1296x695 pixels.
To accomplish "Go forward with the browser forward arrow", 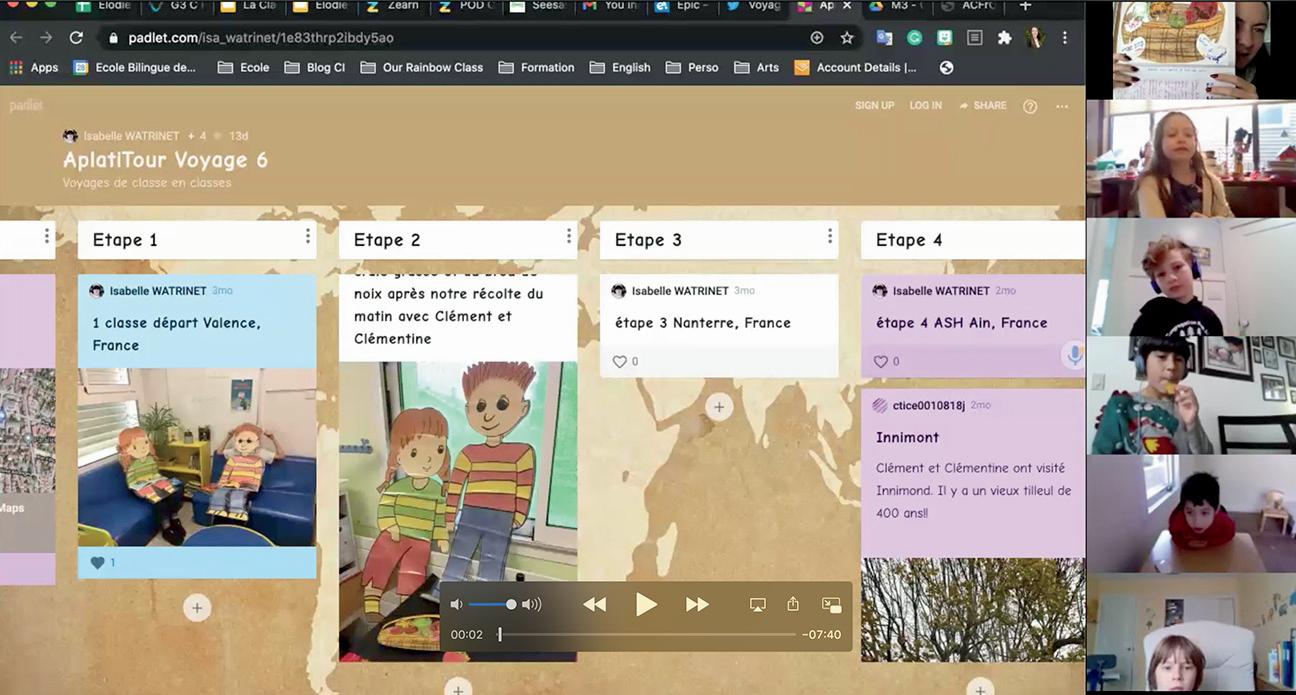I will pyautogui.click(x=46, y=37).
